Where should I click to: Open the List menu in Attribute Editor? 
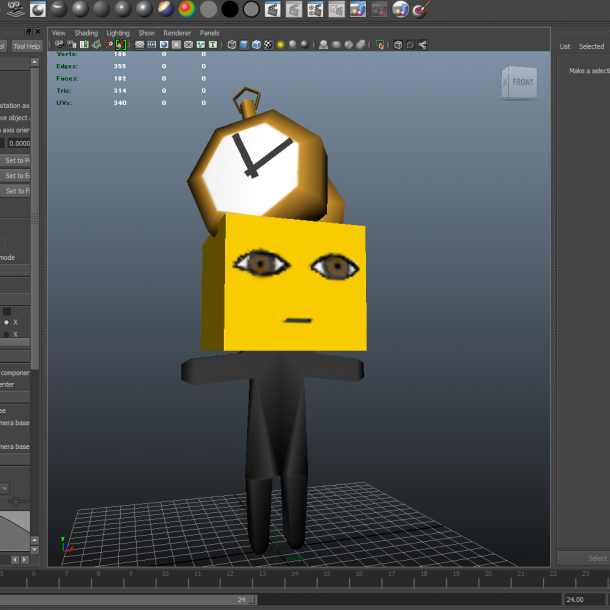565,46
